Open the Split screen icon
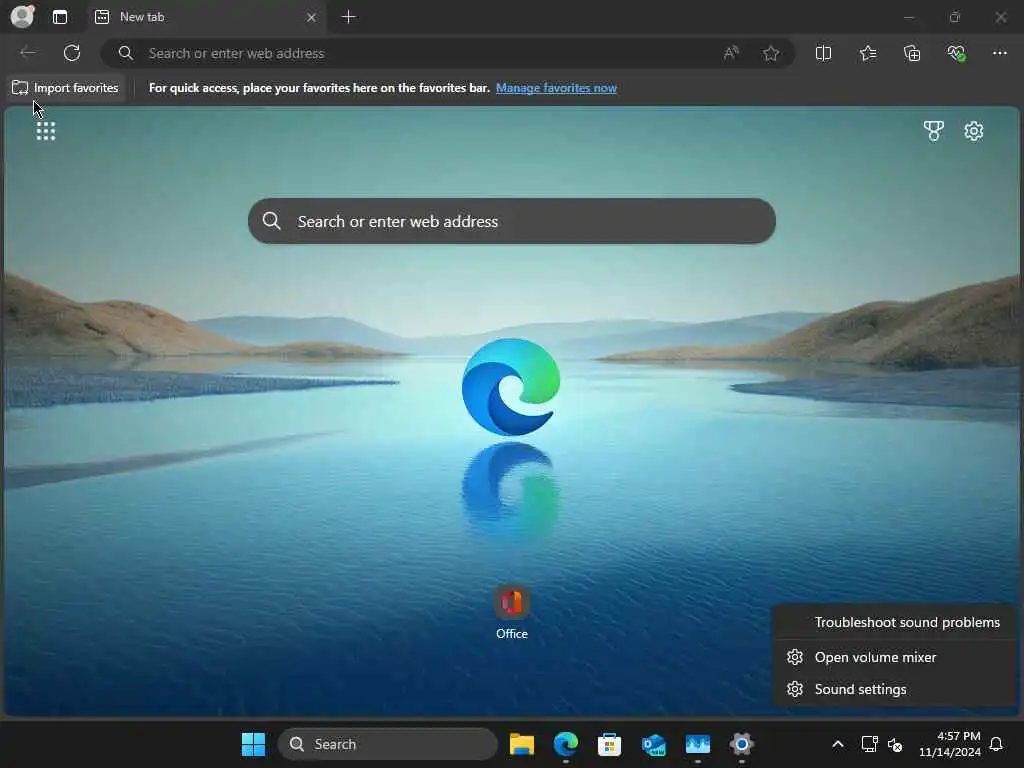The width and height of the screenshot is (1024, 768). tap(824, 54)
